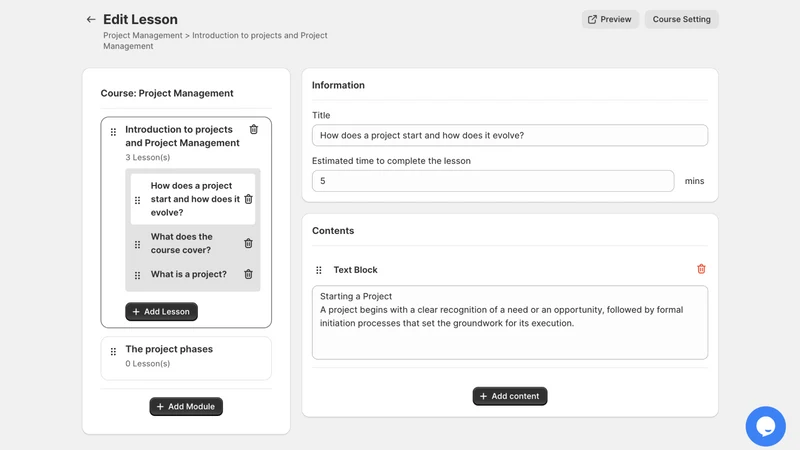The image size is (800, 450).
Task: Click the 'mins' unit label
Action: [x=694, y=181]
